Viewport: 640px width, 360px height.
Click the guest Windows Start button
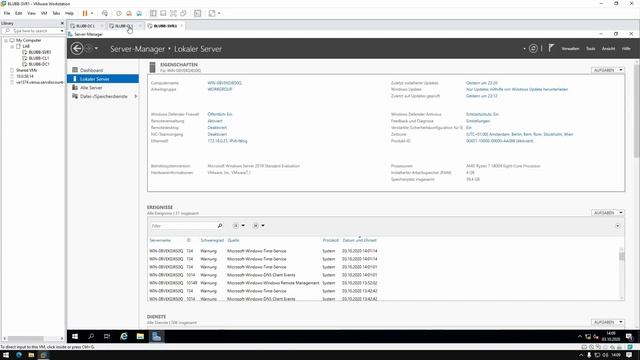[75, 336]
